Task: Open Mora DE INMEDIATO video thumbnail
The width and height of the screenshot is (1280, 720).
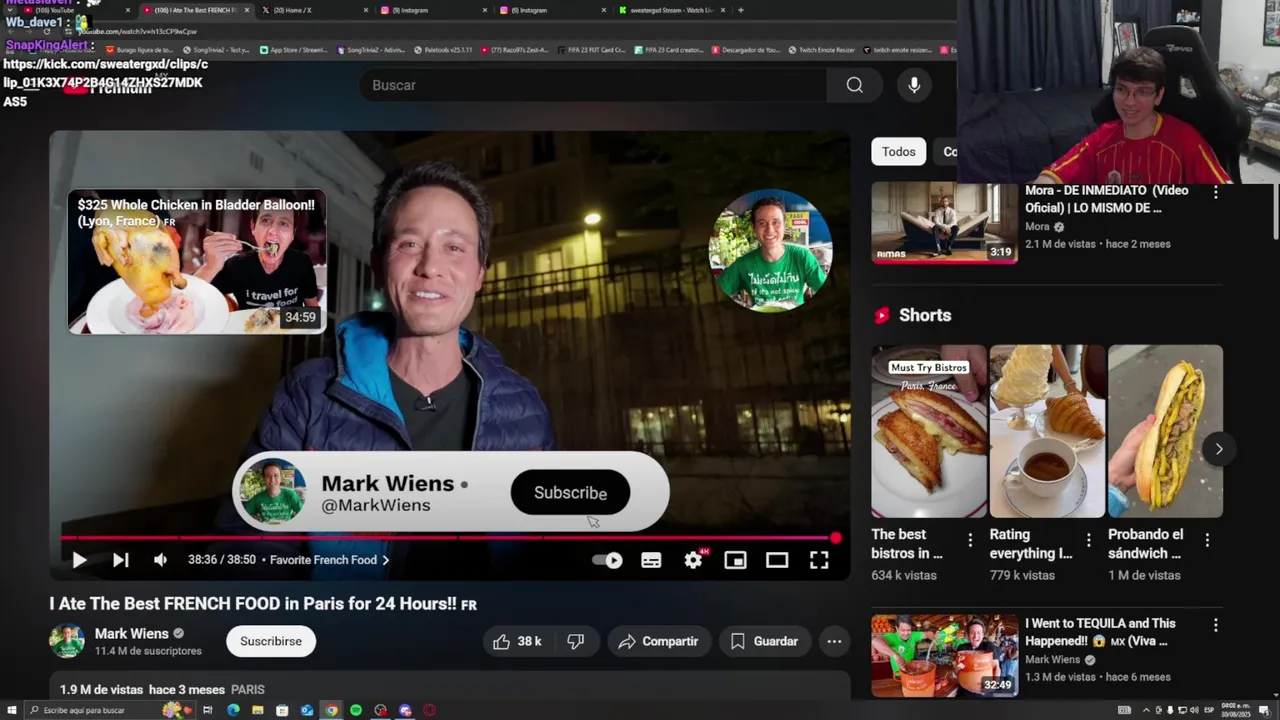Action: 944,222
